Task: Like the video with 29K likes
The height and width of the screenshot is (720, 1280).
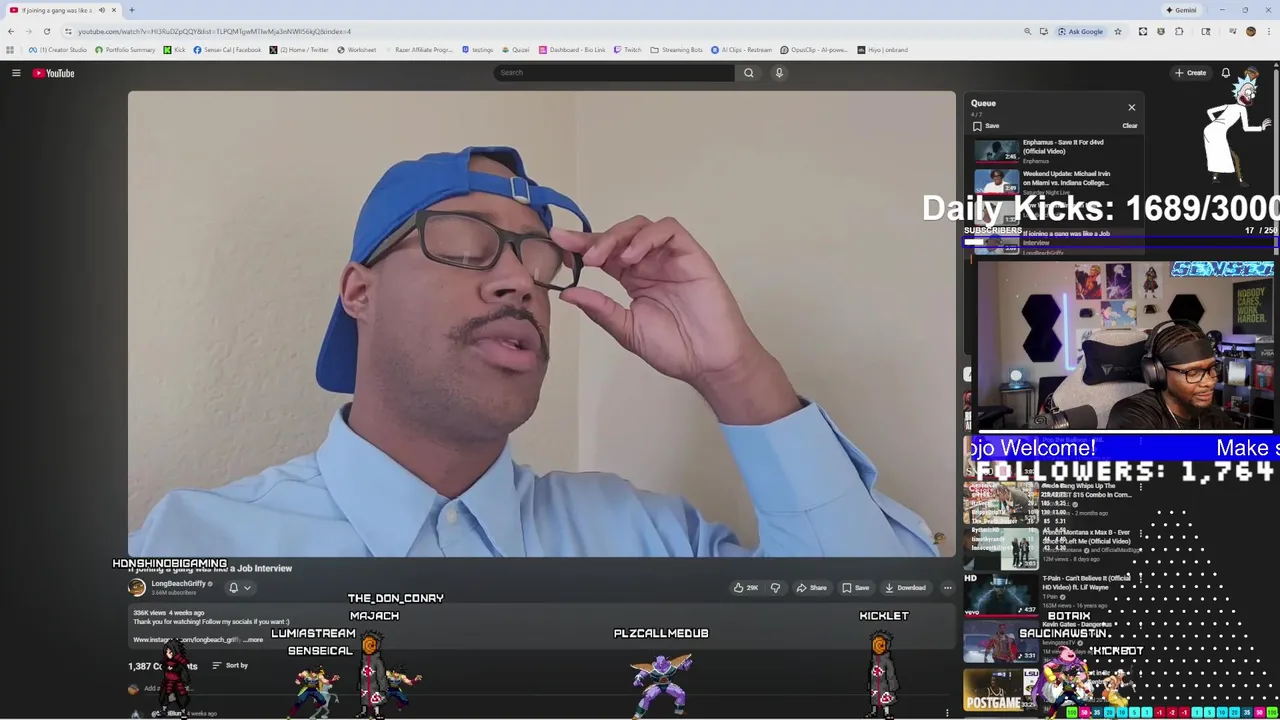Action: click(746, 588)
